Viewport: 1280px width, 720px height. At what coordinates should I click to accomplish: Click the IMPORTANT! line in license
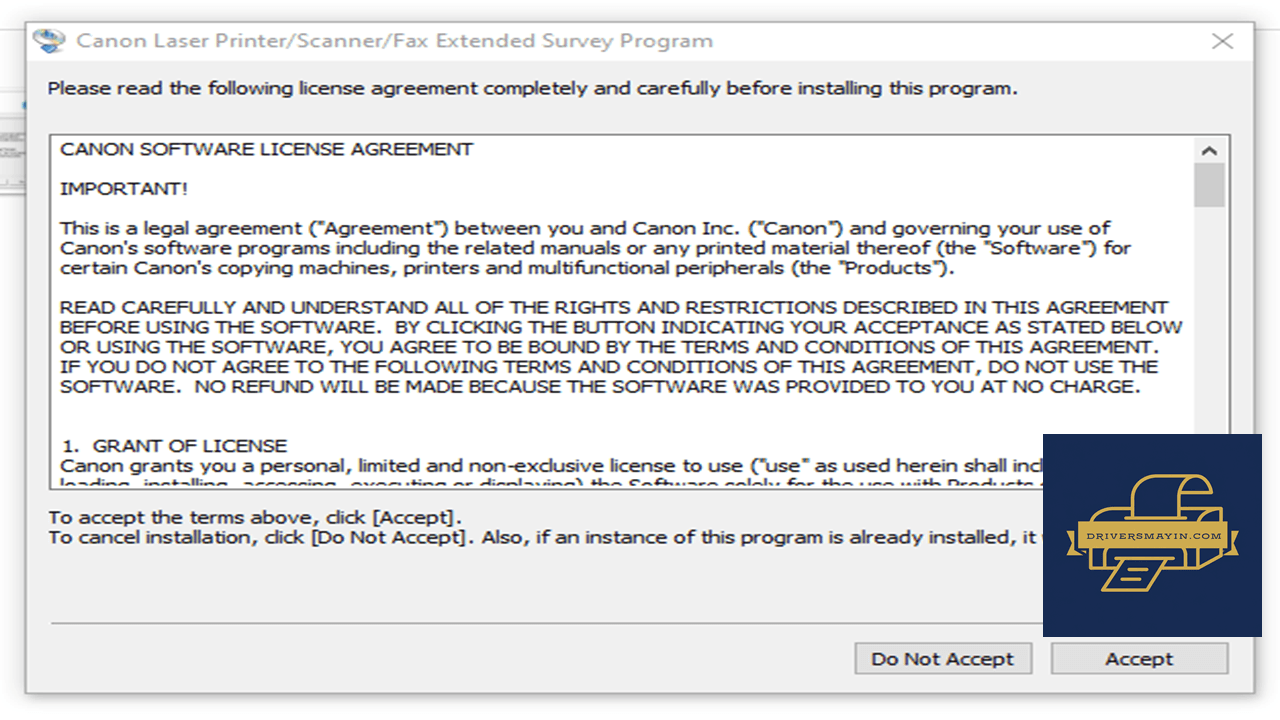pos(124,188)
